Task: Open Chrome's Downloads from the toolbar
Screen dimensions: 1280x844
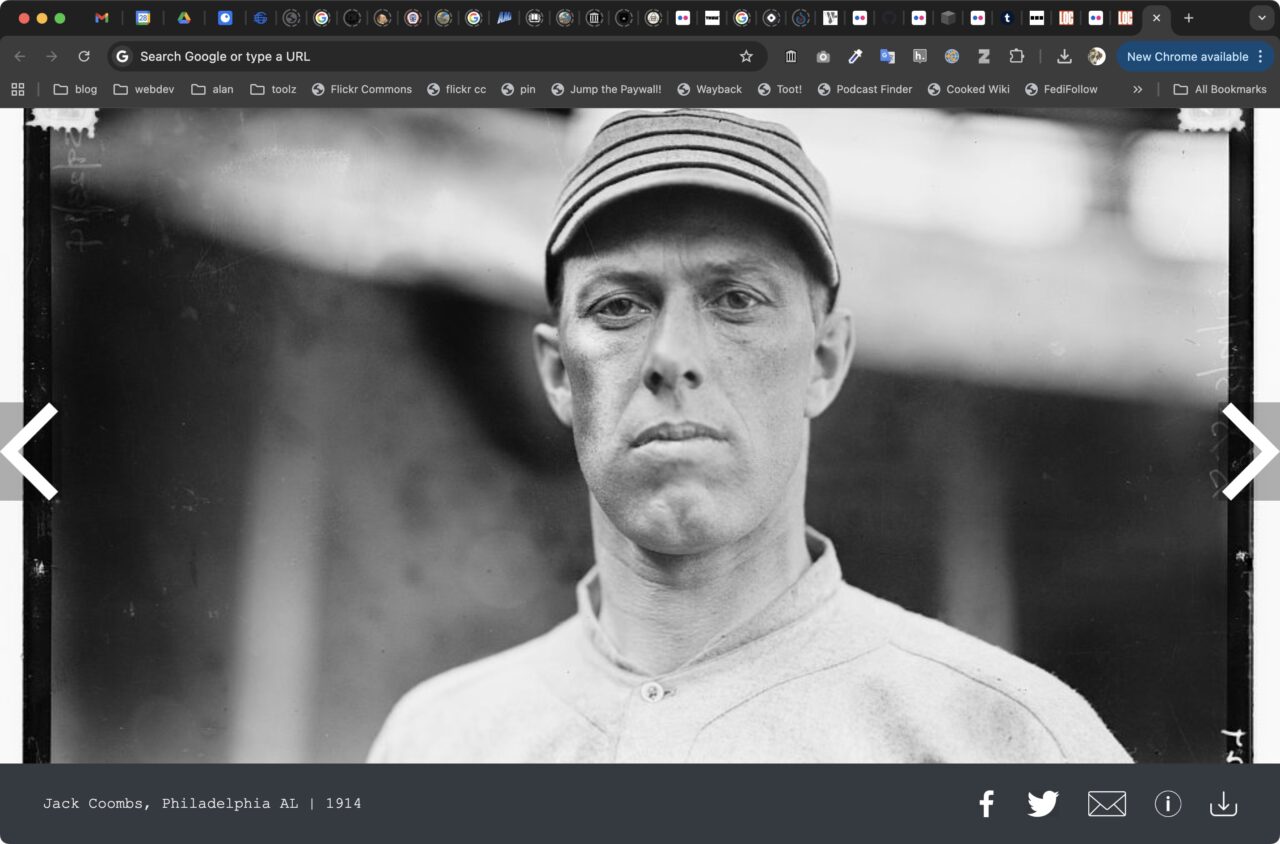Action: pyautogui.click(x=1064, y=57)
